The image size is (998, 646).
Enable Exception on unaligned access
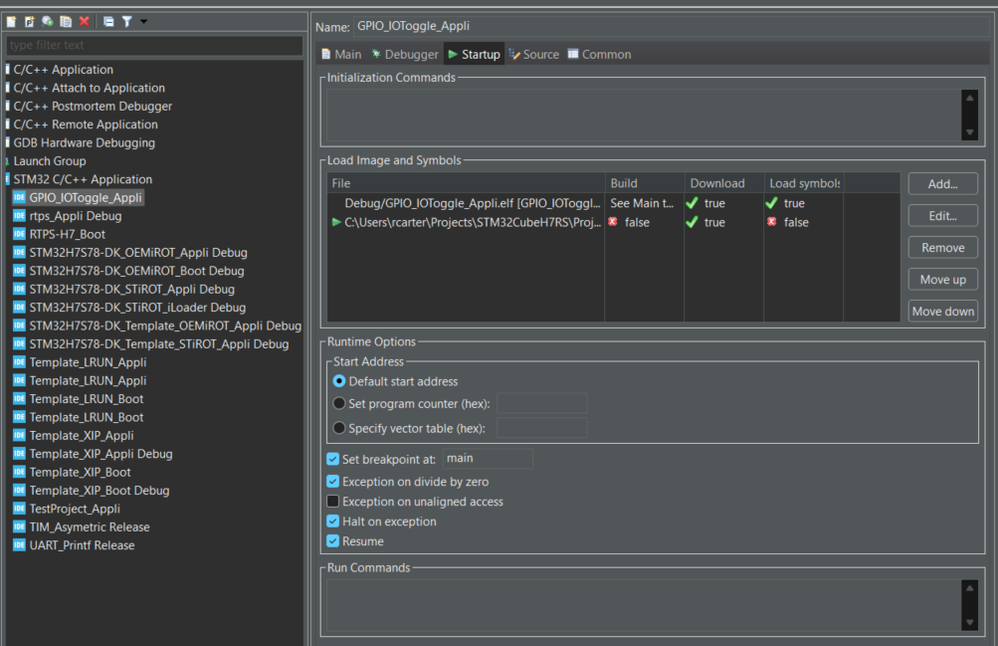(x=333, y=501)
